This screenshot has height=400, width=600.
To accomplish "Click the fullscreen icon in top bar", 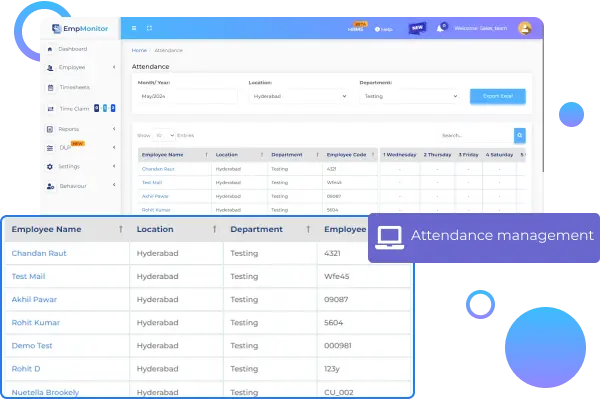I will tap(149, 28).
